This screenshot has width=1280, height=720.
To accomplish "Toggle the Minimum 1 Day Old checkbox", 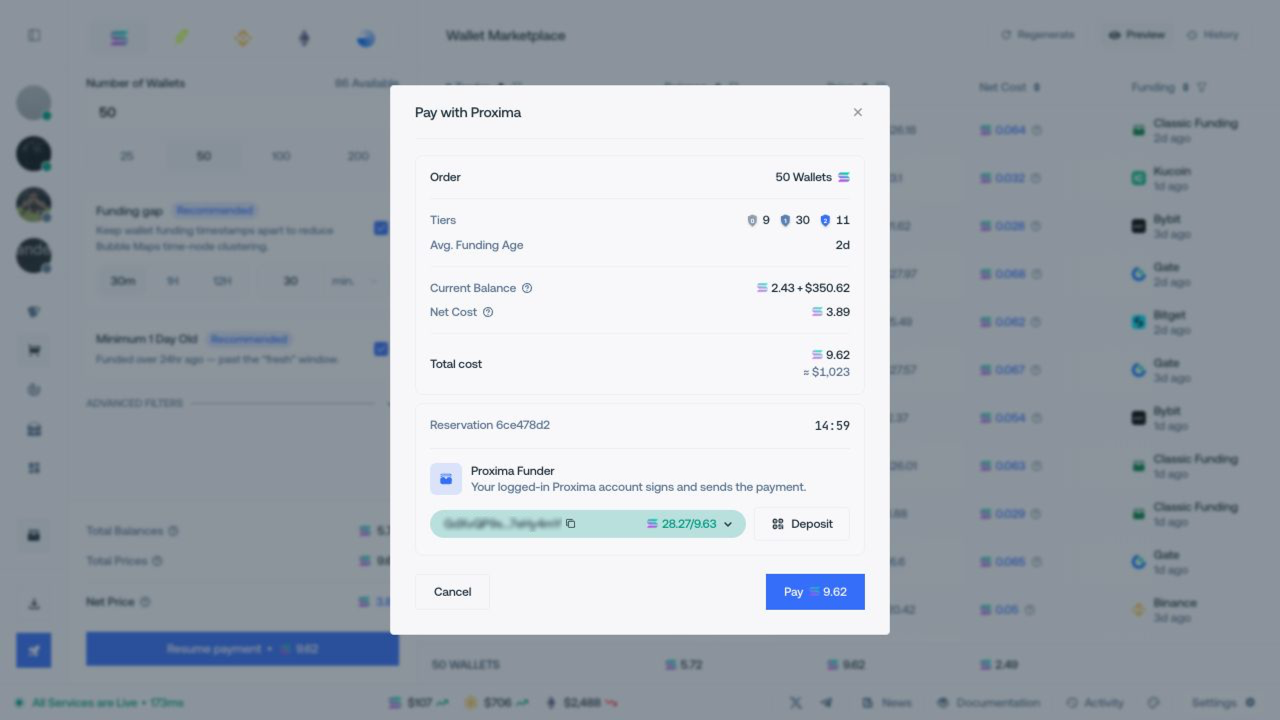I will tap(380, 349).
